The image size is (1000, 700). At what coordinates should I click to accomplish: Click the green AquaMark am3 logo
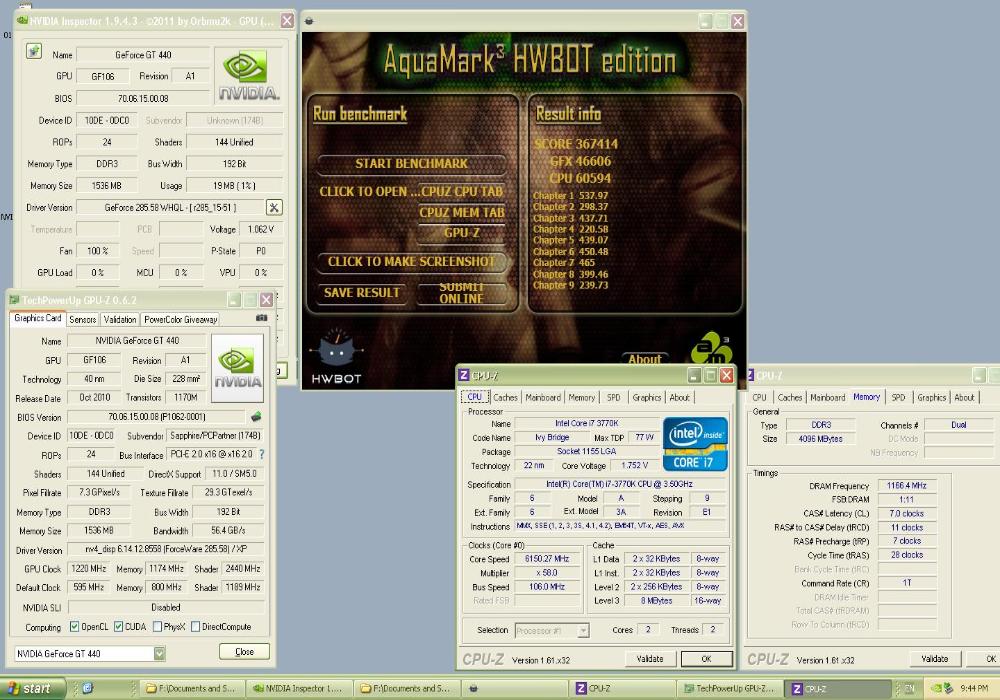point(711,348)
